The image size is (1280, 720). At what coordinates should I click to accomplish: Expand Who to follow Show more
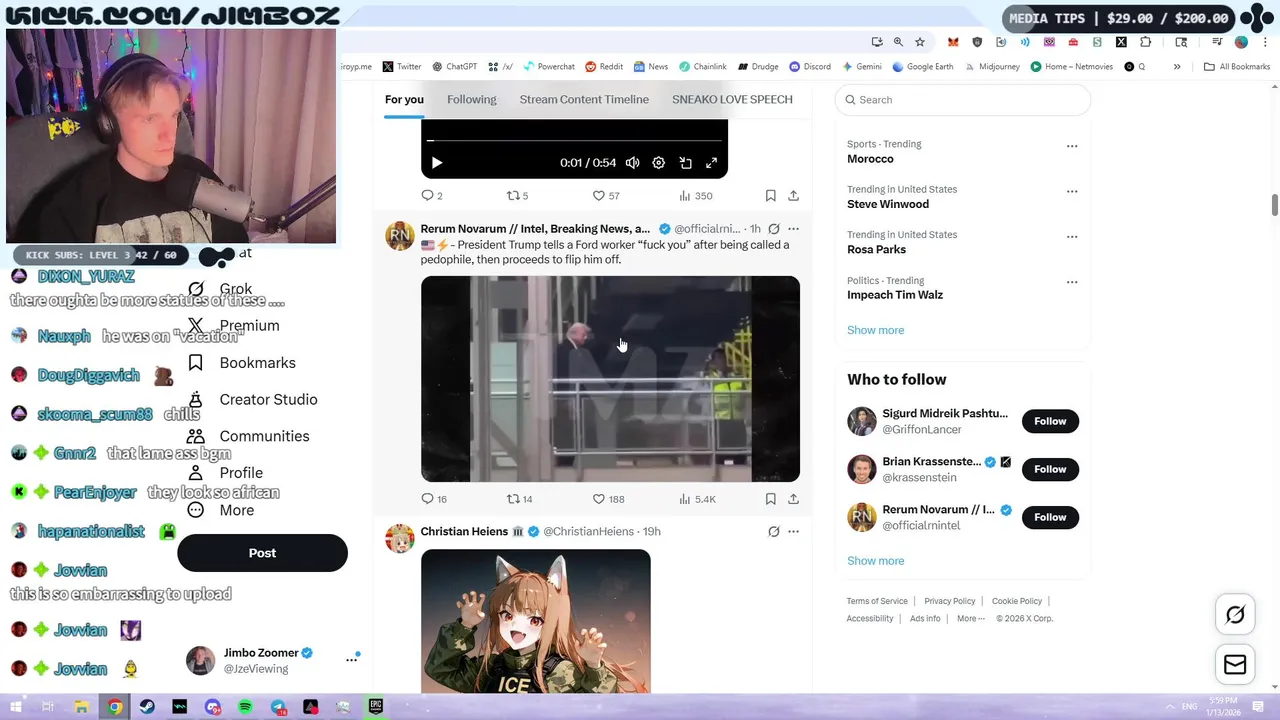(x=875, y=561)
